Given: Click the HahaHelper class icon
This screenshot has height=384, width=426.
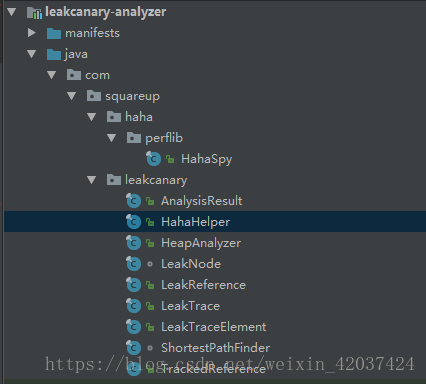Looking at the screenshot, I should click(x=133, y=222).
